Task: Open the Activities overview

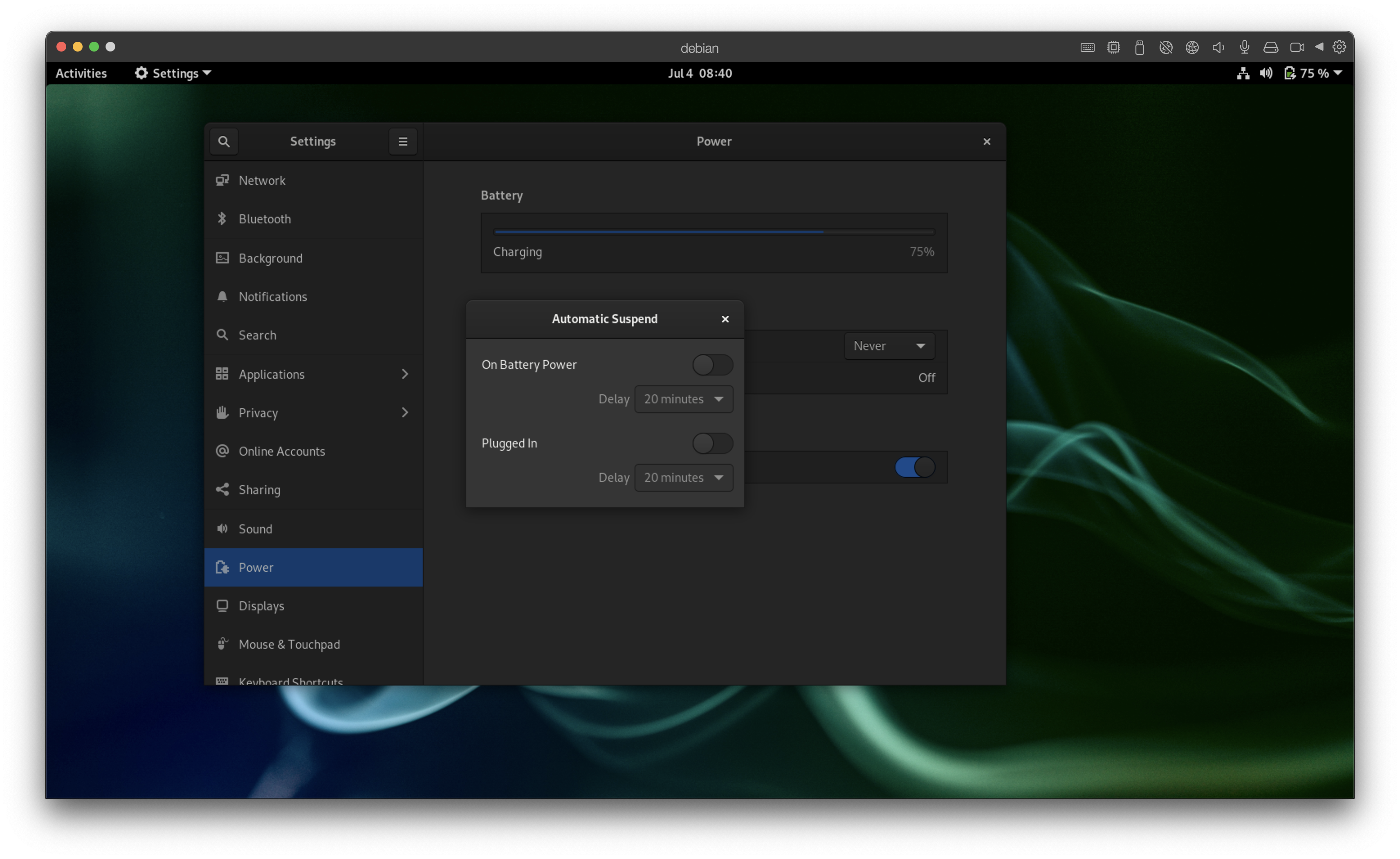Action: (81, 73)
